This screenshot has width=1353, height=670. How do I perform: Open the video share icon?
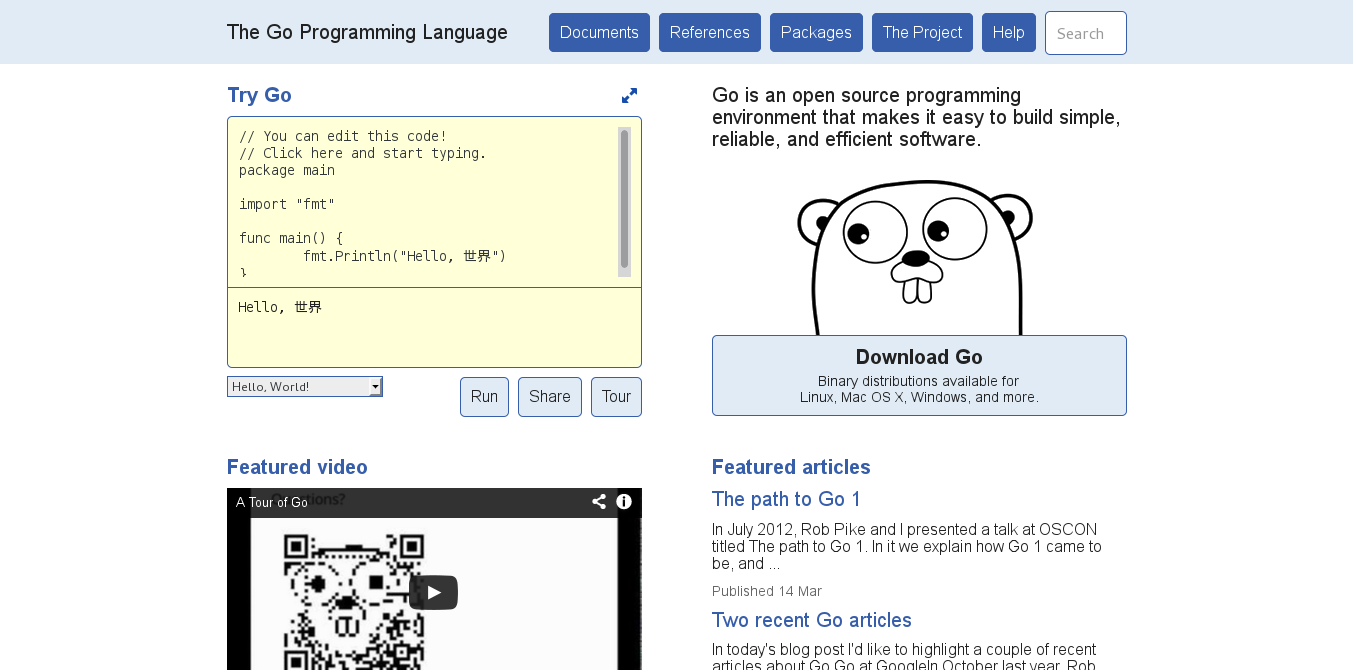pos(599,502)
